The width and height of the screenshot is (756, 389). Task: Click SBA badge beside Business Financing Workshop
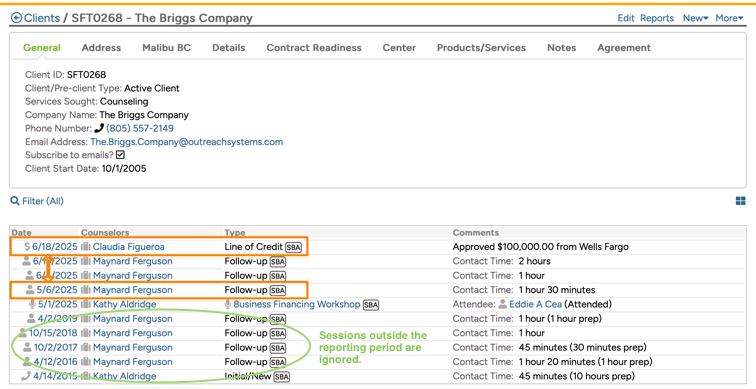click(x=371, y=305)
